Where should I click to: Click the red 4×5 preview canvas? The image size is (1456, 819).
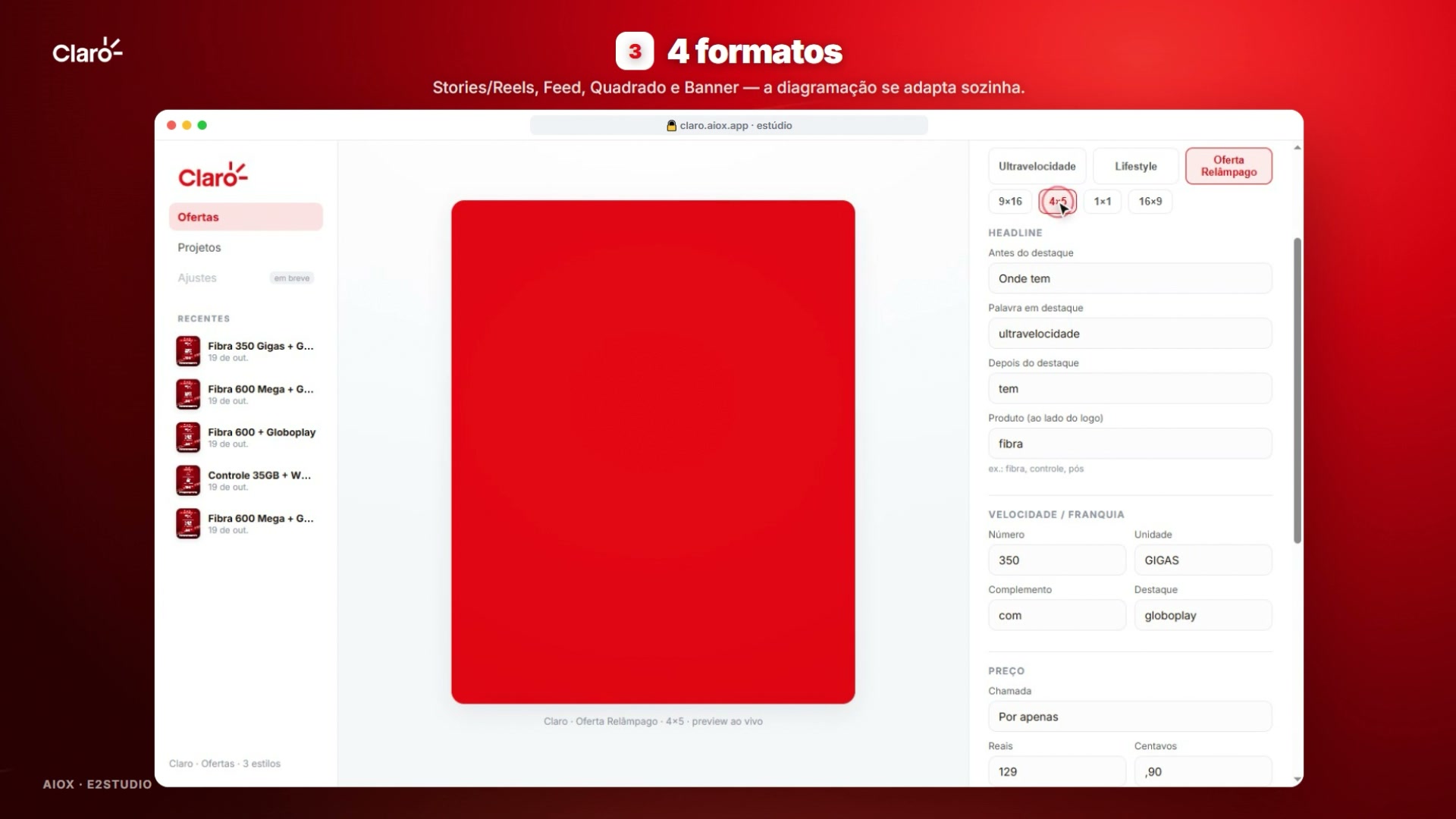[x=653, y=452]
